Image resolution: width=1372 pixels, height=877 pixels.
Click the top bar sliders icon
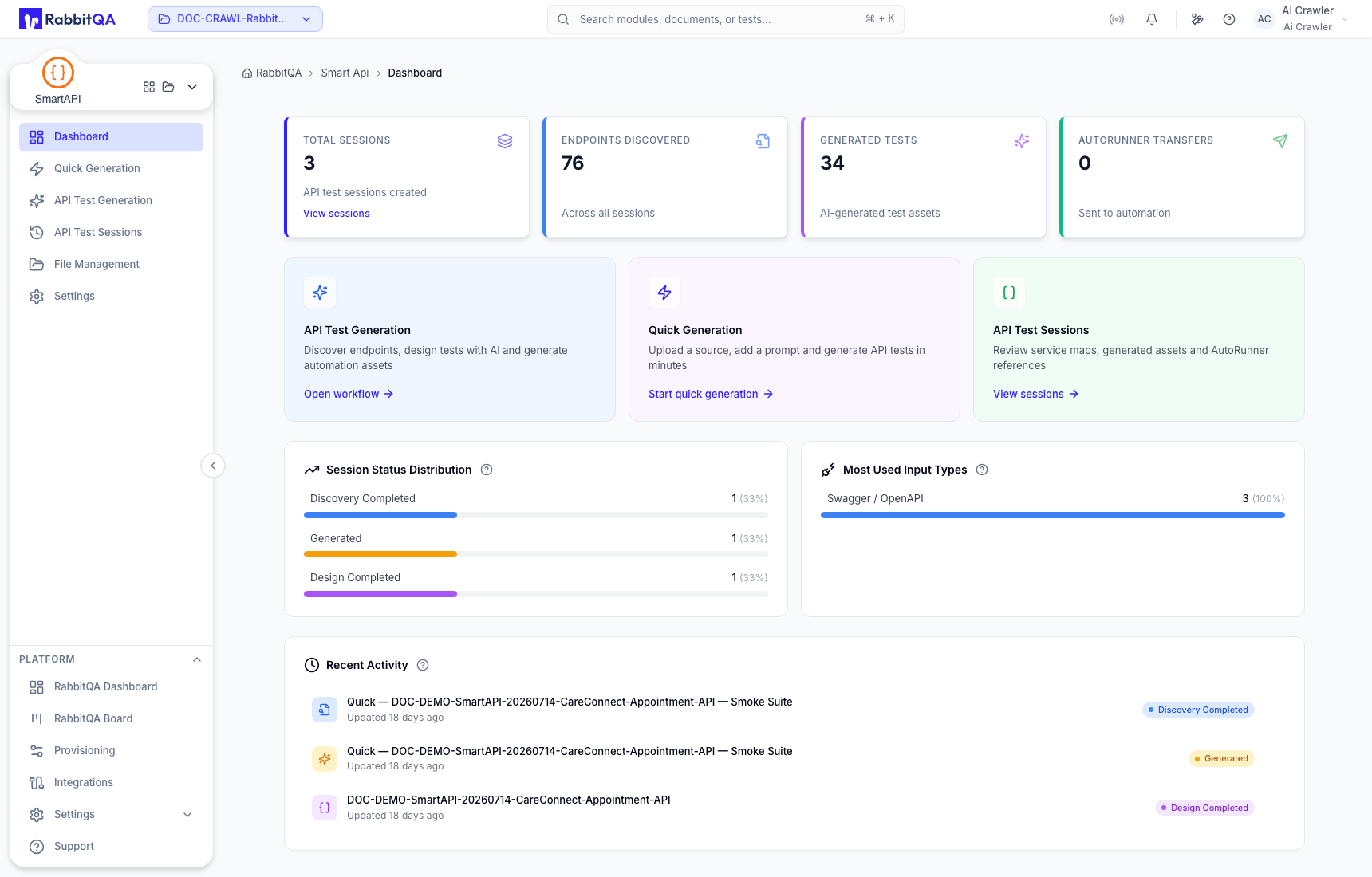[1197, 19]
